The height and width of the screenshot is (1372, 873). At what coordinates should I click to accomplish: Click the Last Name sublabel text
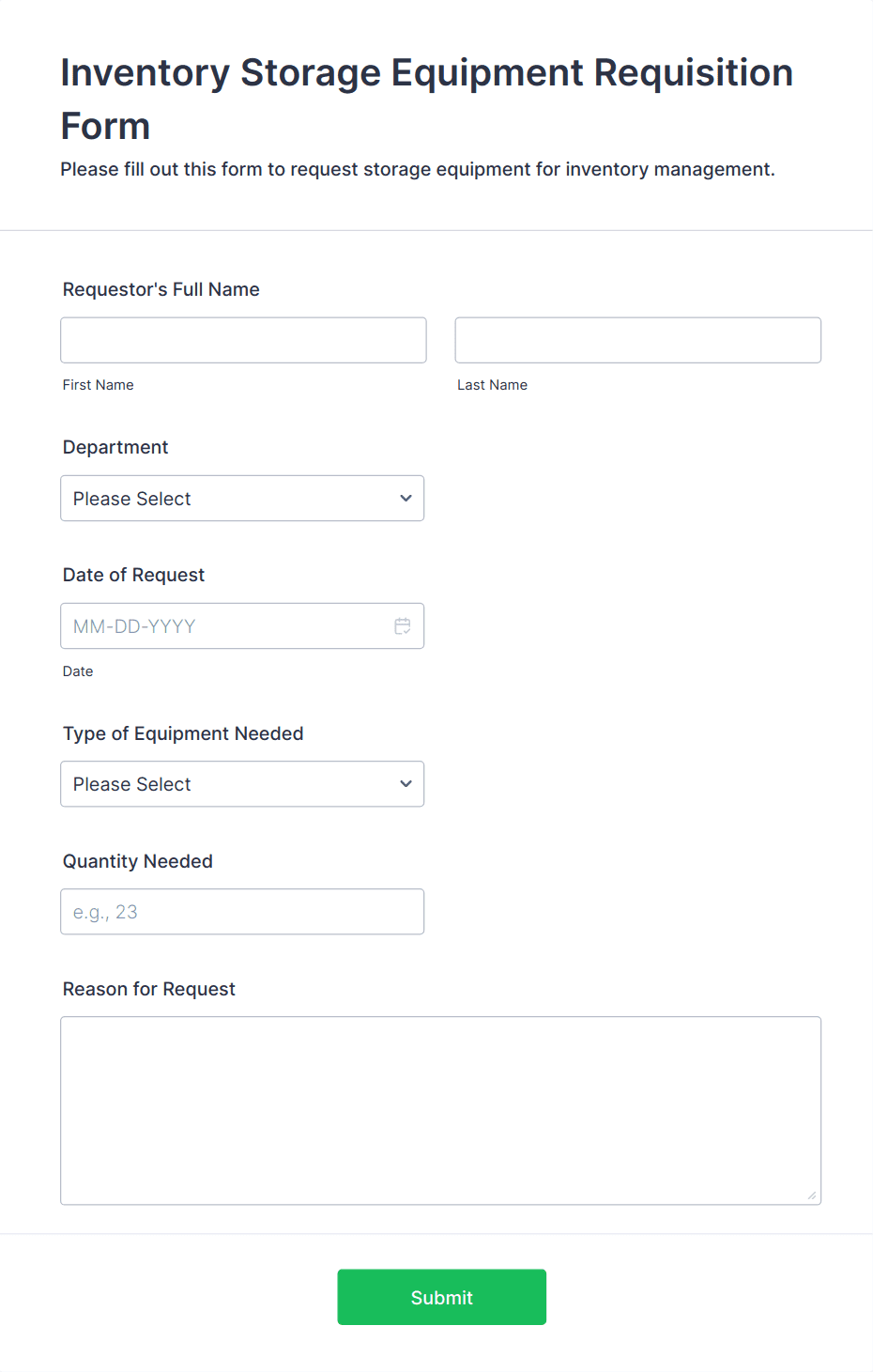[x=493, y=385]
